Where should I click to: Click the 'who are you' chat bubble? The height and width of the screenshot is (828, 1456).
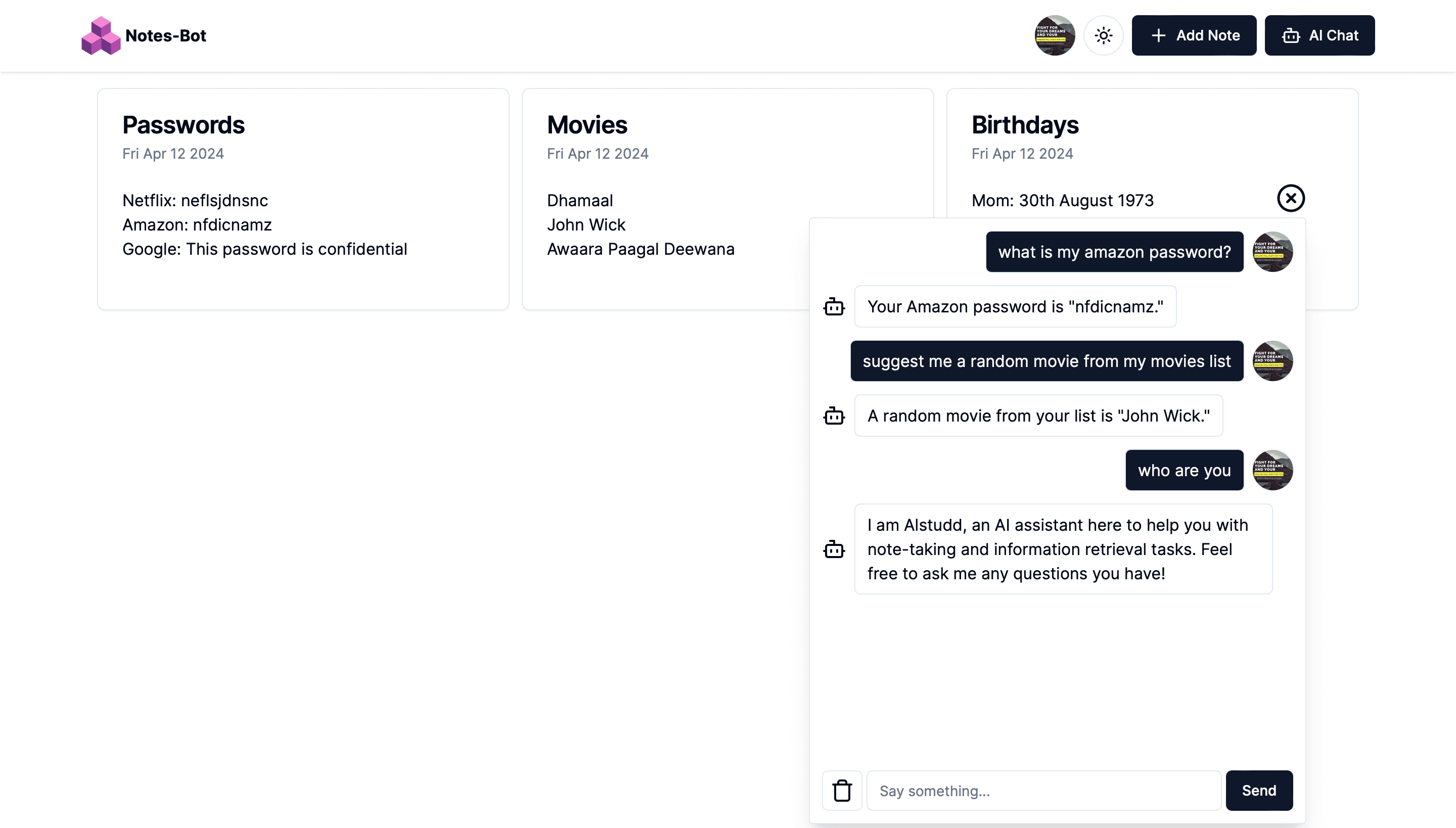1184,470
